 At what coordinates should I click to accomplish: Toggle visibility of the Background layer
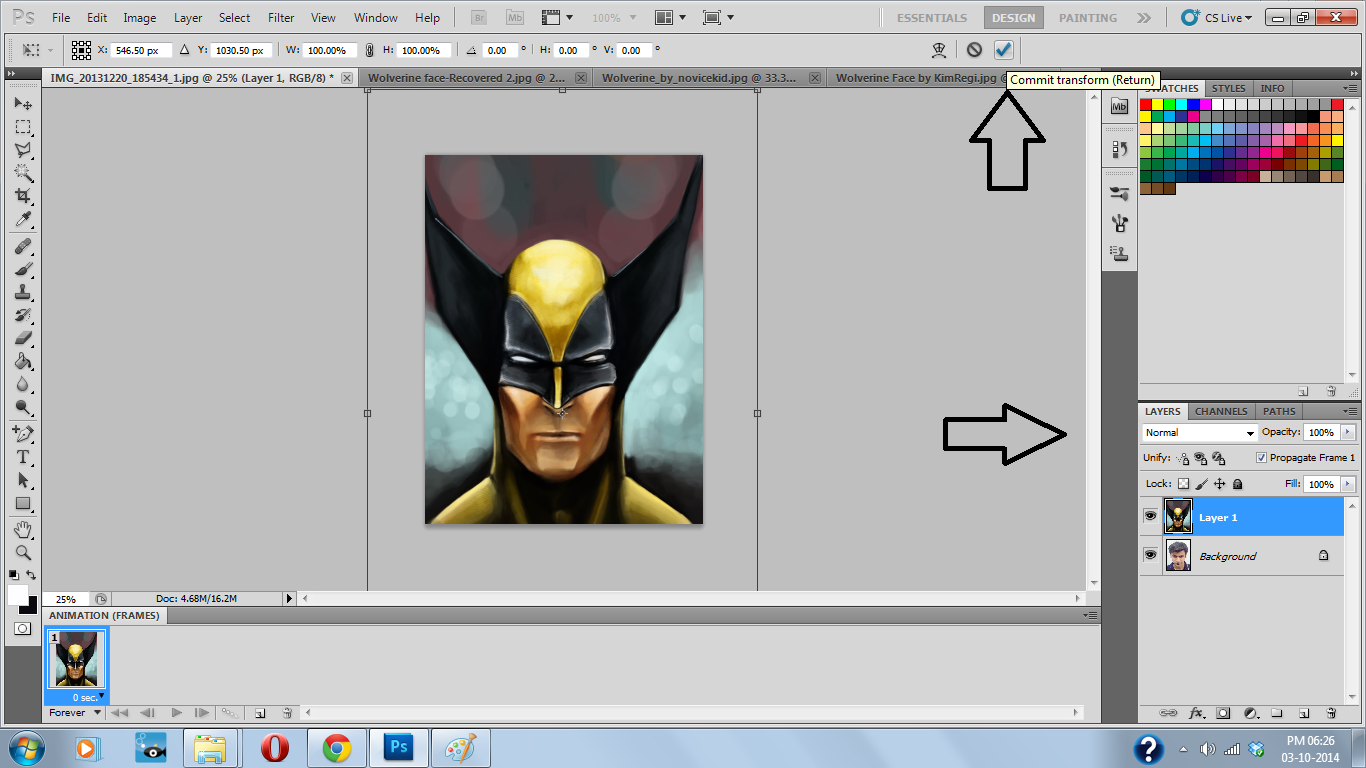[x=1150, y=555]
